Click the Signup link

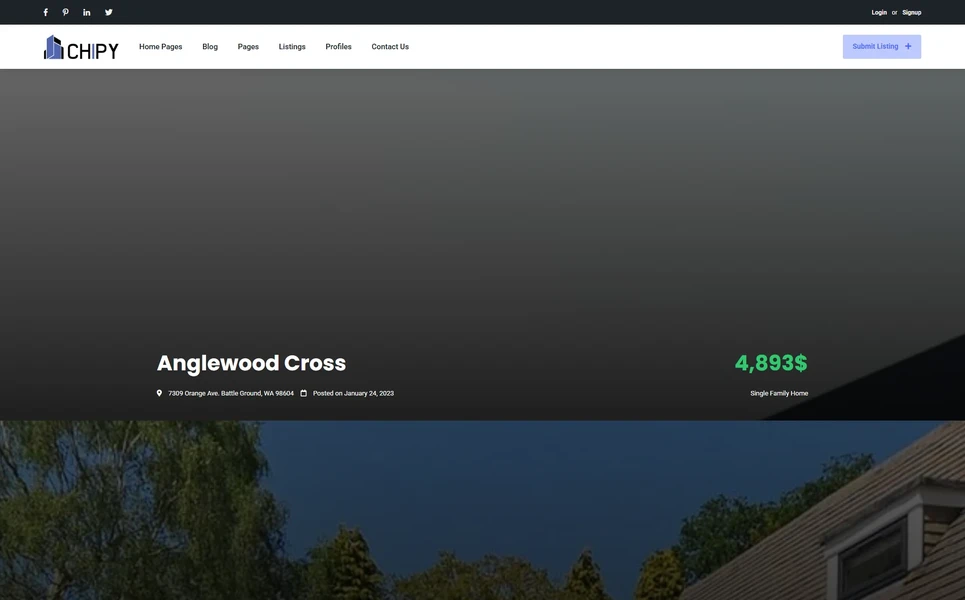pyautogui.click(x=911, y=12)
